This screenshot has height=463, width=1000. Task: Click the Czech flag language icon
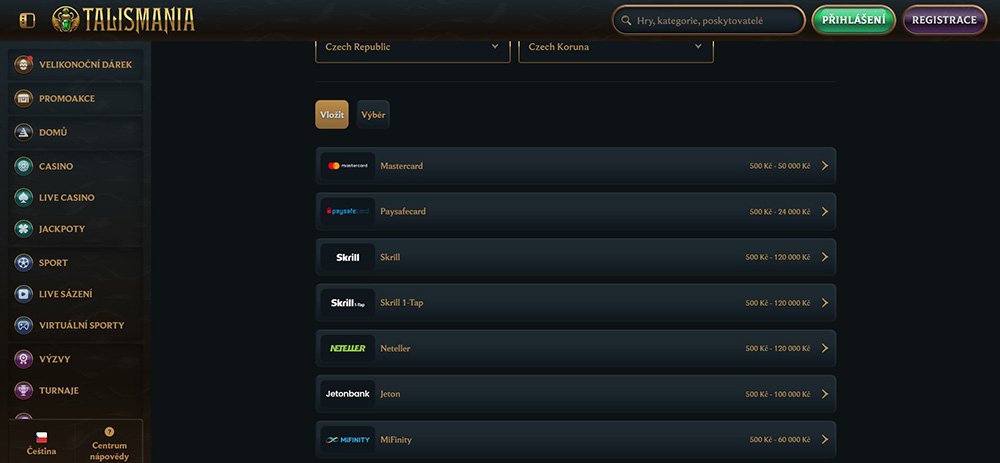41,437
